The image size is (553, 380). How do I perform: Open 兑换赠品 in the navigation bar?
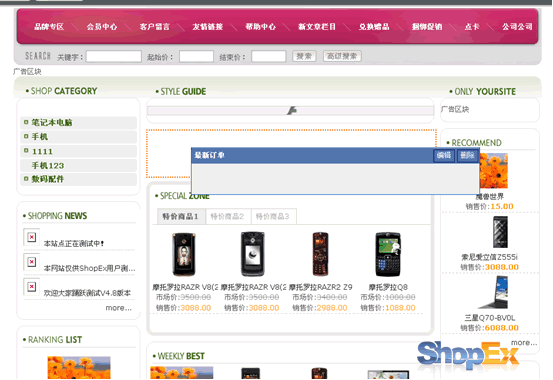pyautogui.click(x=374, y=27)
